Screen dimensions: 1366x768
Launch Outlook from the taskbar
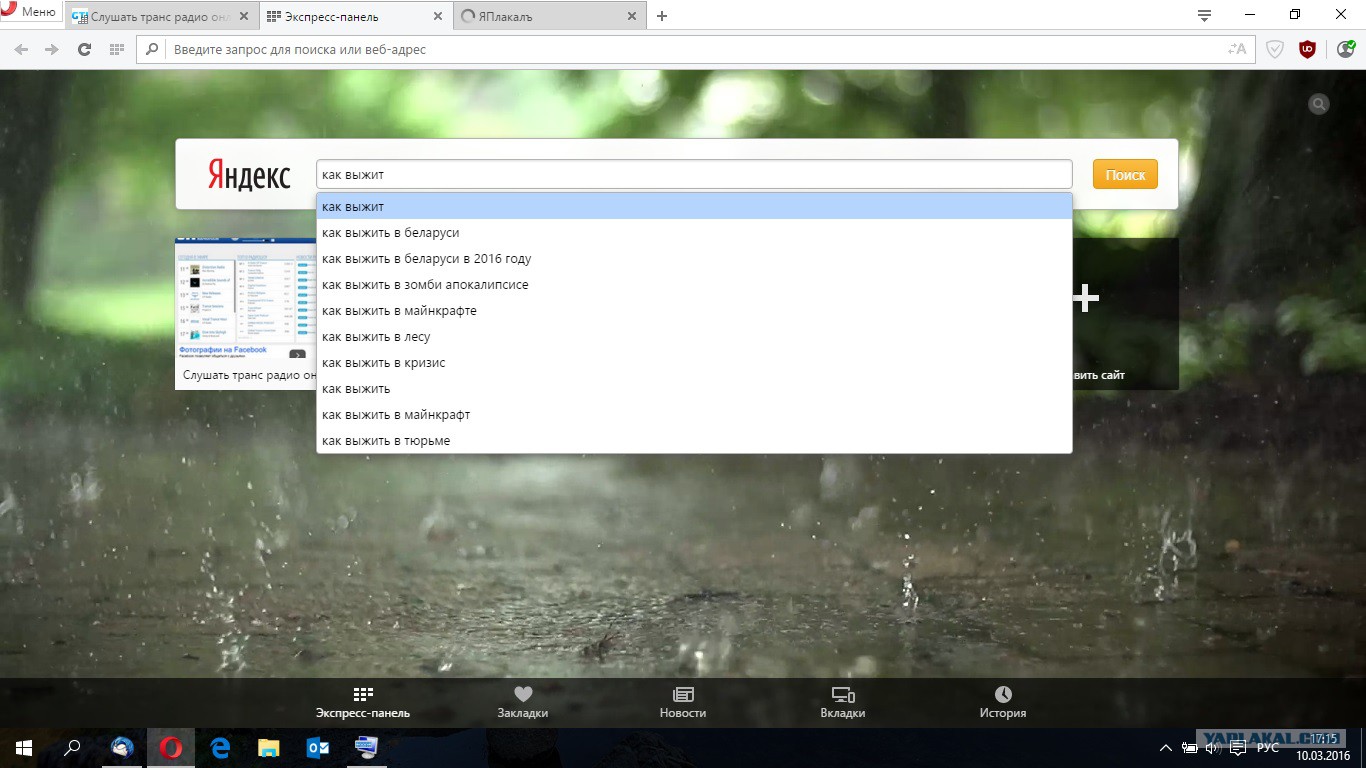pyautogui.click(x=317, y=747)
